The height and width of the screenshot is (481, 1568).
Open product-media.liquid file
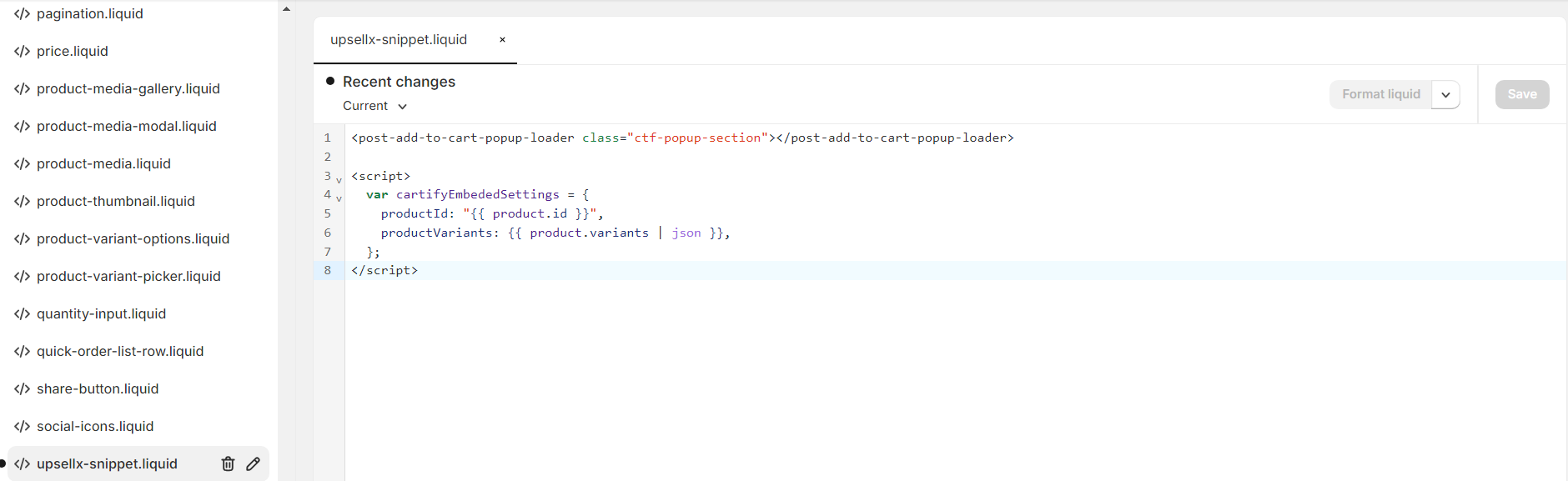click(x=103, y=163)
